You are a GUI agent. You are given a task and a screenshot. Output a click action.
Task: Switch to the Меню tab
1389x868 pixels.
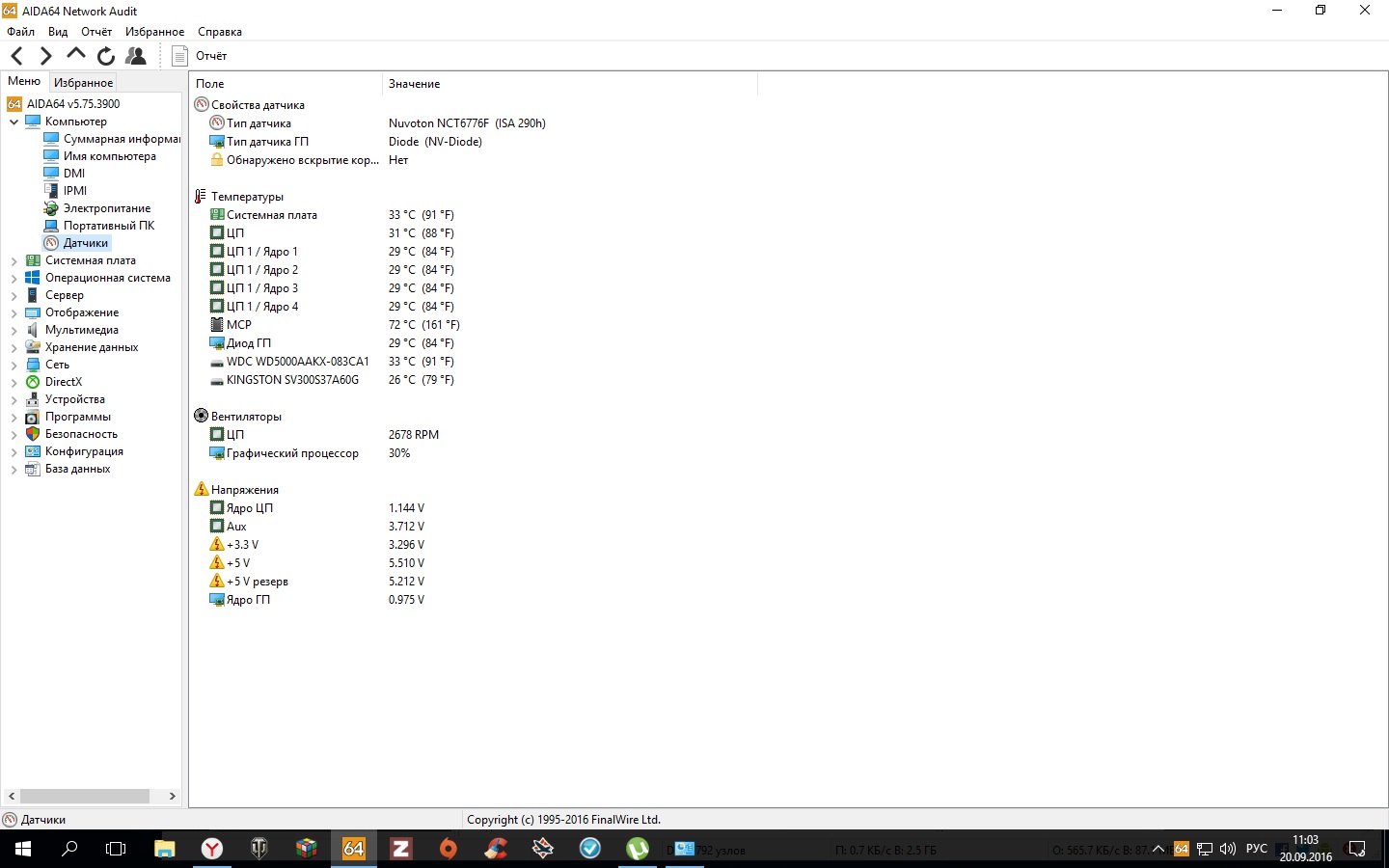(24, 81)
